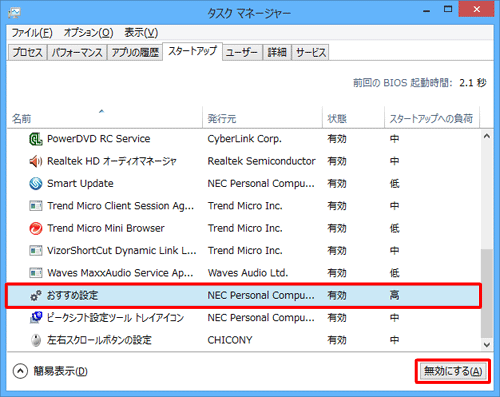Click the scrollbar down arrow
500x397 pixels.
click(487, 345)
